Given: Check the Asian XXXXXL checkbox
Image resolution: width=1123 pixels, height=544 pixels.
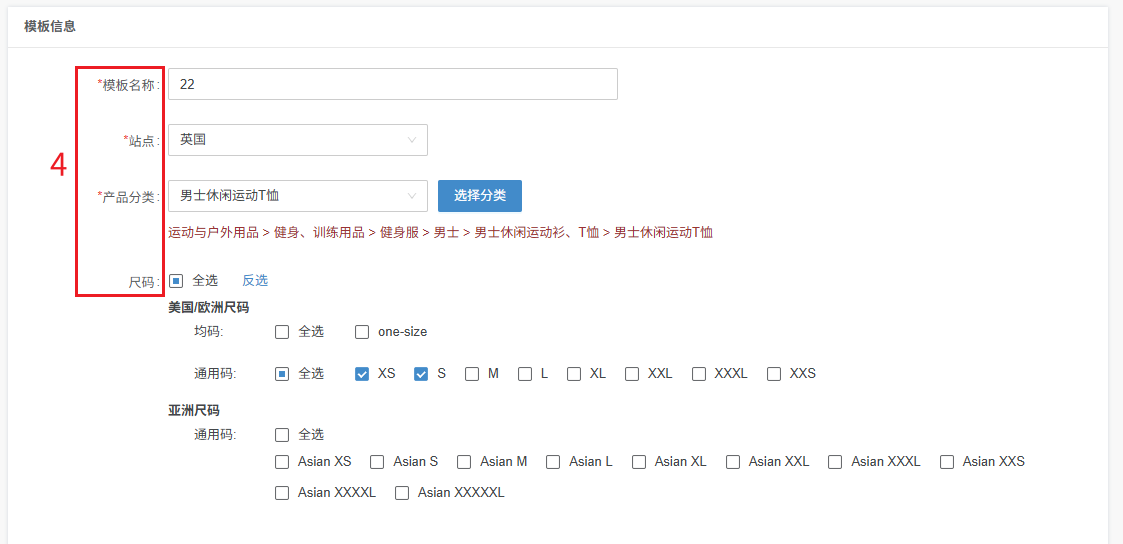Looking at the screenshot, I should (402, 493).
